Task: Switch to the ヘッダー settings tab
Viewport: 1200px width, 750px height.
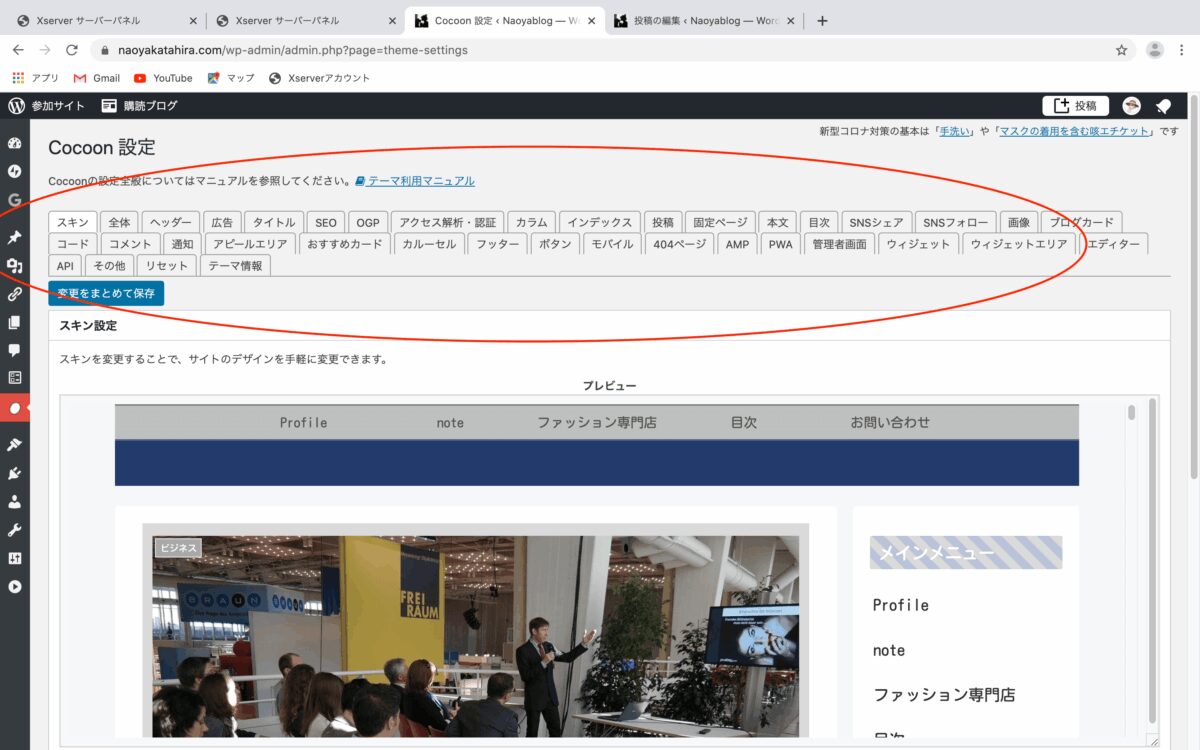Action: coord(170,222)
